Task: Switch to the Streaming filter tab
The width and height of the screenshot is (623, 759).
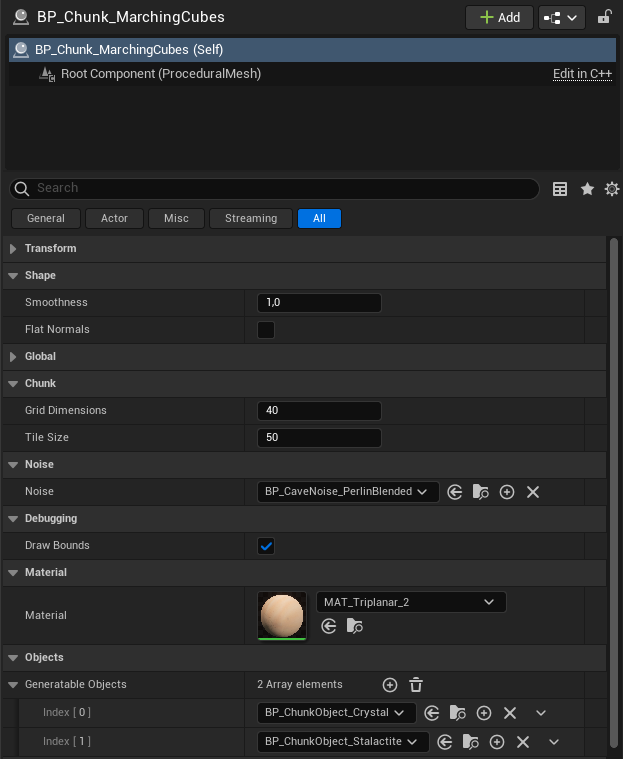Action: click(251, 218)
